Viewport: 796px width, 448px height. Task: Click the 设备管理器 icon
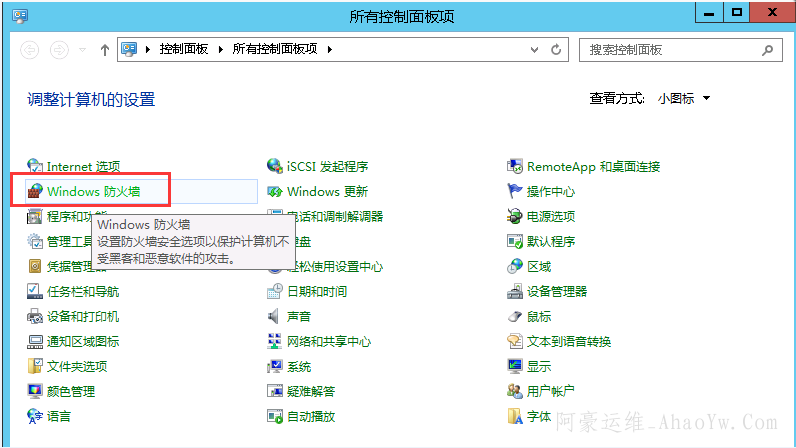click(515, 291)
